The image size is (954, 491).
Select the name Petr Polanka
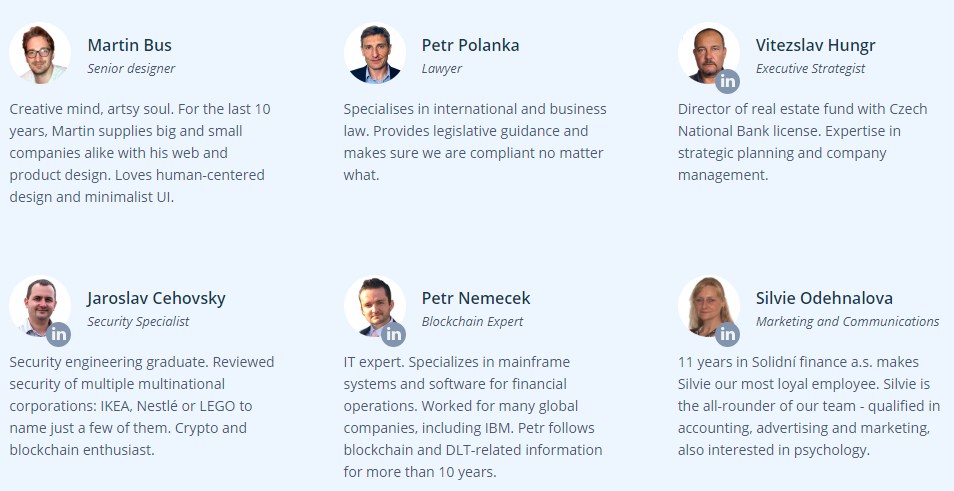[x=470, y=45]
